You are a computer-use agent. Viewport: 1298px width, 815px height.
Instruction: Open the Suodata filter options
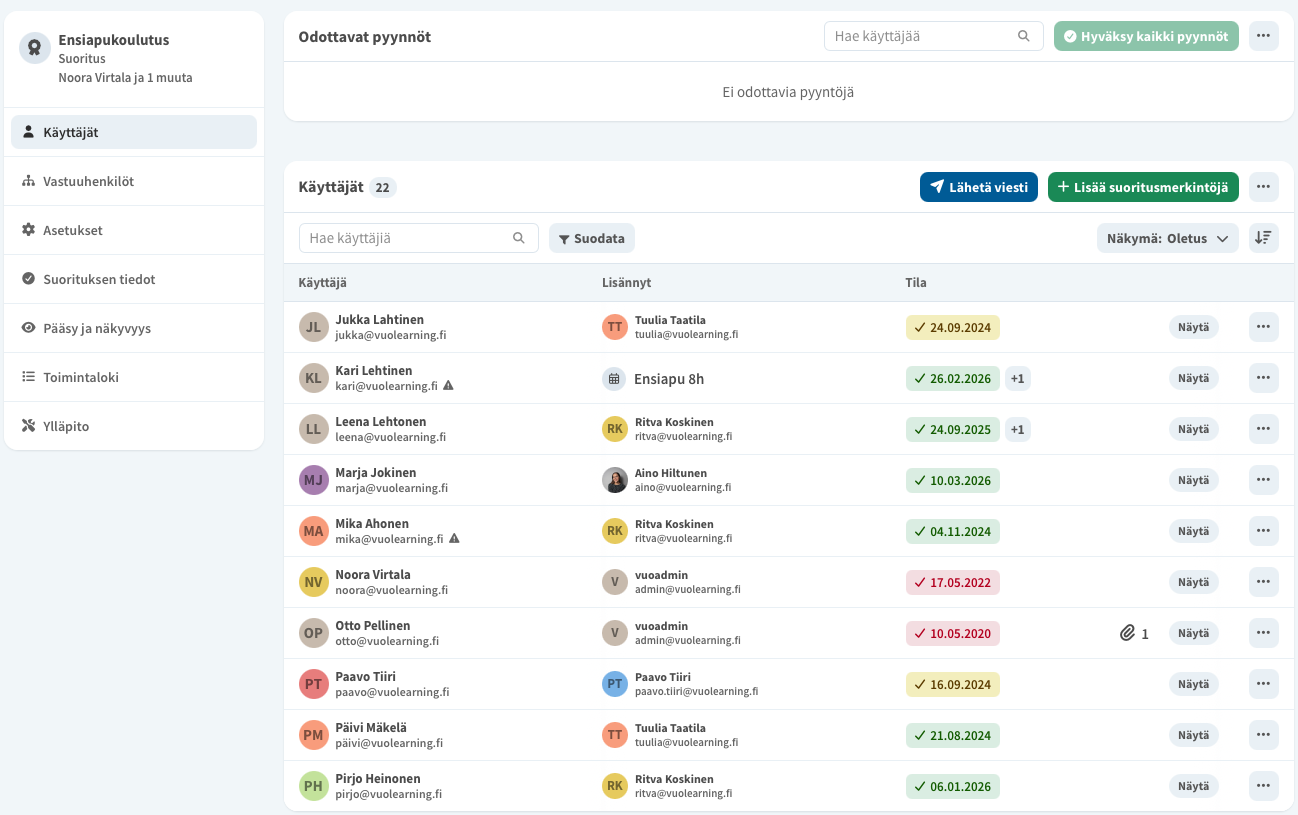[x=592, y=238]
